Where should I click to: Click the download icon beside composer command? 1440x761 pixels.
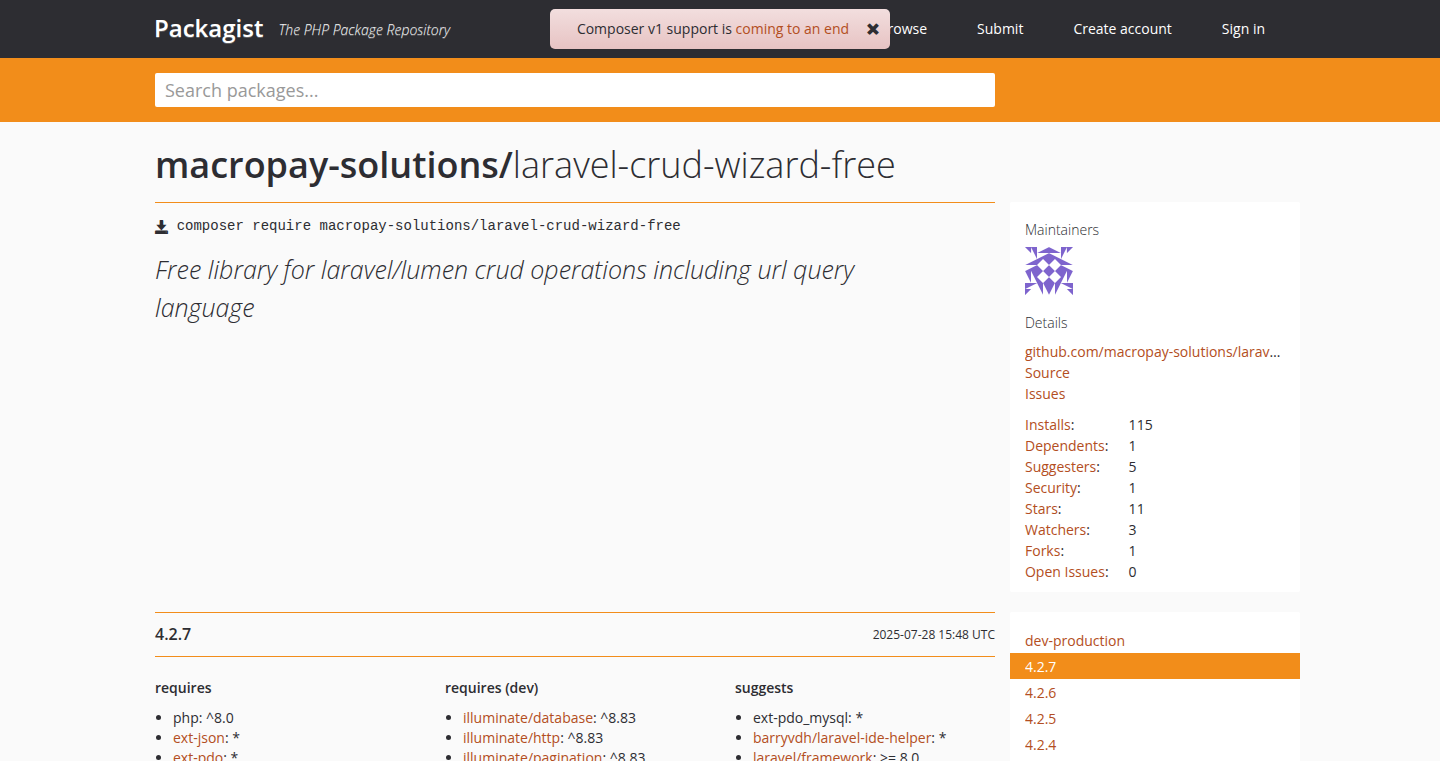click(x=162, y=226)
